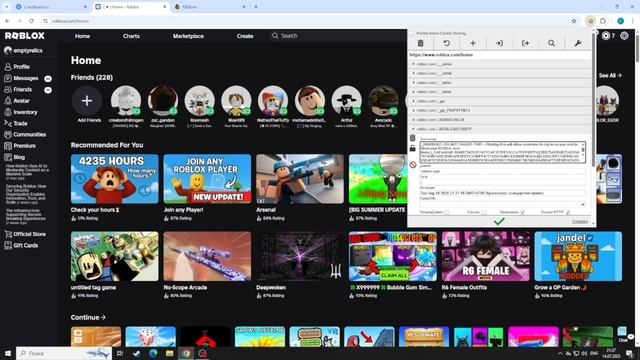The height and width of the screenshot is (360, 640).
Task: Click the red block-cookie icon
Action: tap(413, 165)
